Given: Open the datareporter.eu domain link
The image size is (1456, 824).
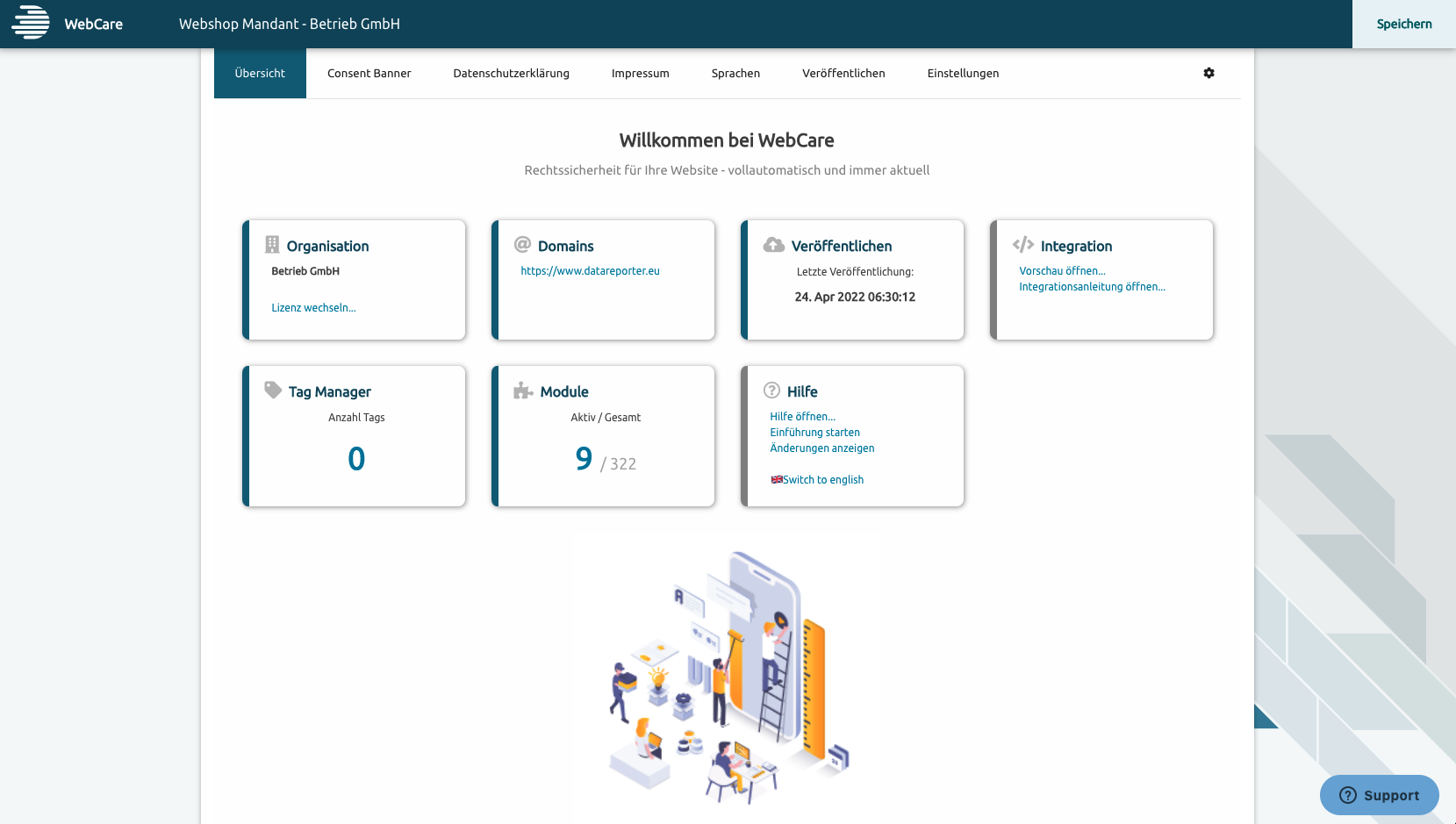Looking at the screenshot, I should [590, 271].
